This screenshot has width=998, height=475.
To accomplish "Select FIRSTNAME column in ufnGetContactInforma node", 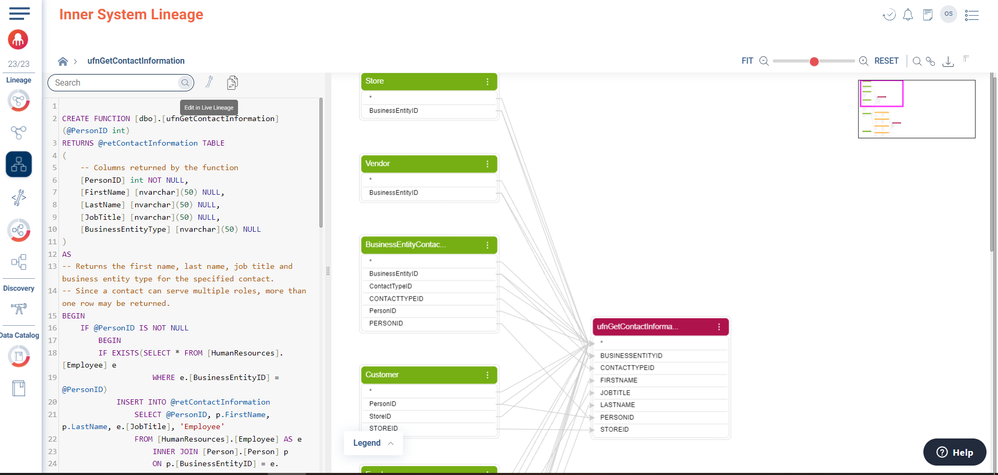I will point(661,380).
